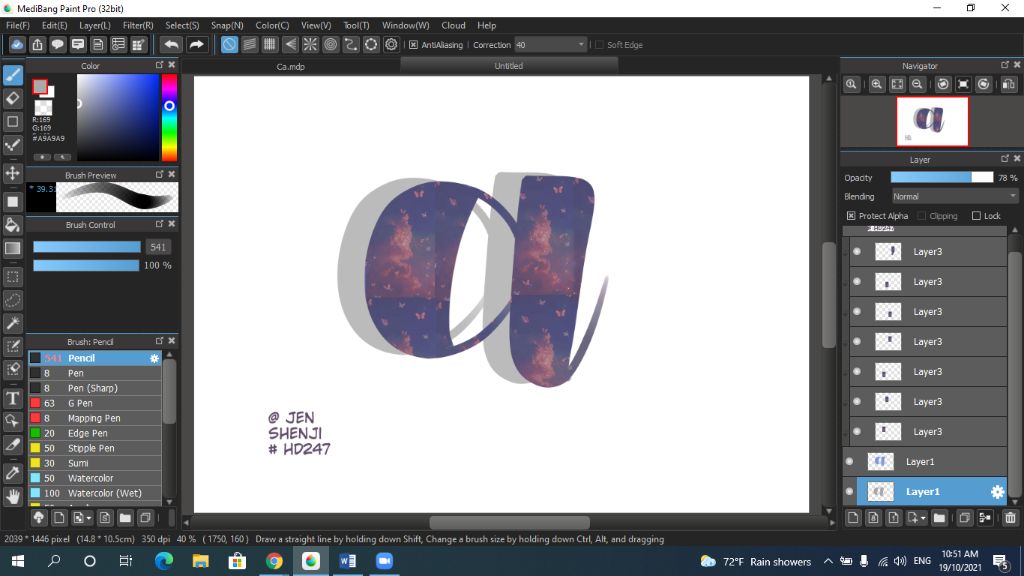Image resolution: width=1024 pixels, height=576 pixels.
Task: Switch to the Ca.mdp tab
Action: click(x=290, y=66)
